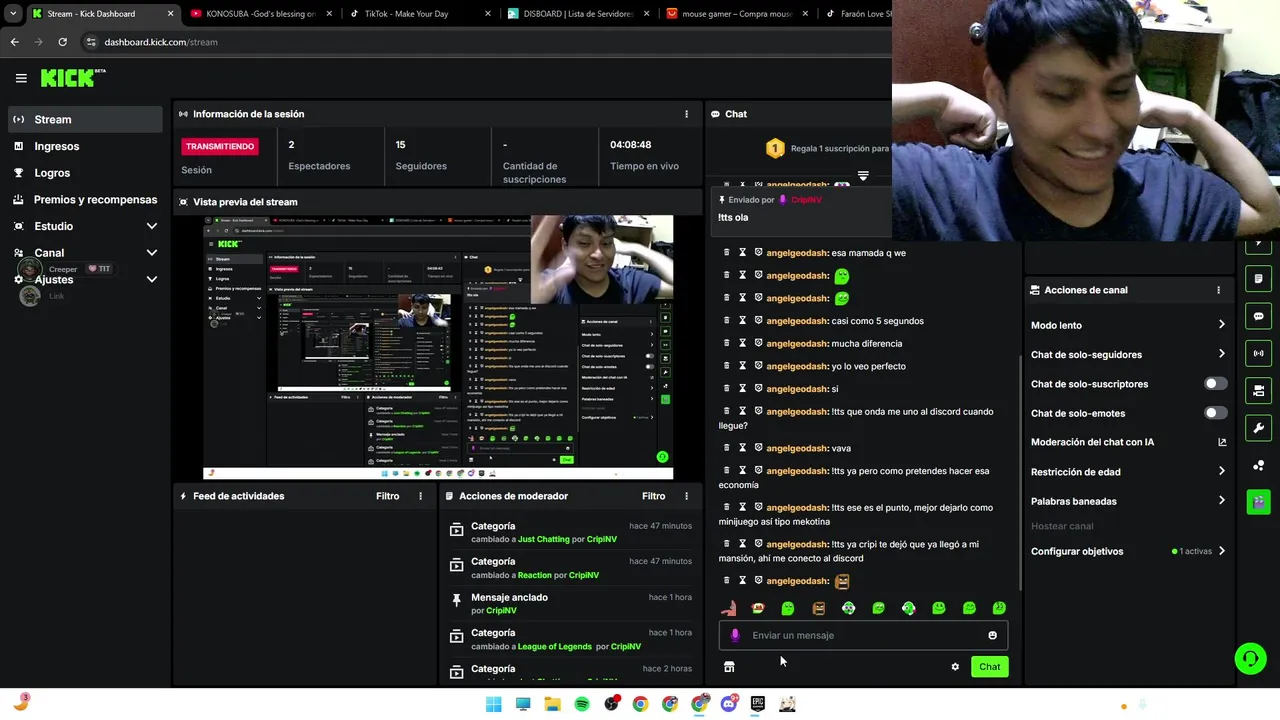This screenshot has width=1280, height=720.
Task: Click the gift subscription badge icon
Action: pyautogui.click(x=775, y=149)
